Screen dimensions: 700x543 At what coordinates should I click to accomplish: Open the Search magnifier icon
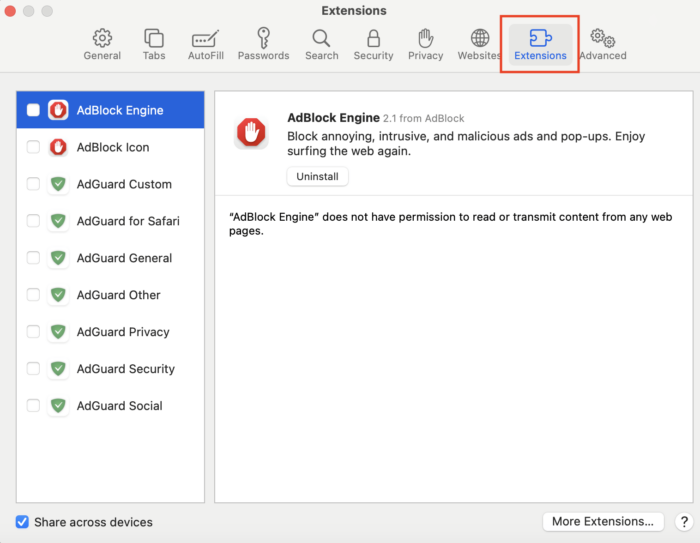(x=321, y=38)
